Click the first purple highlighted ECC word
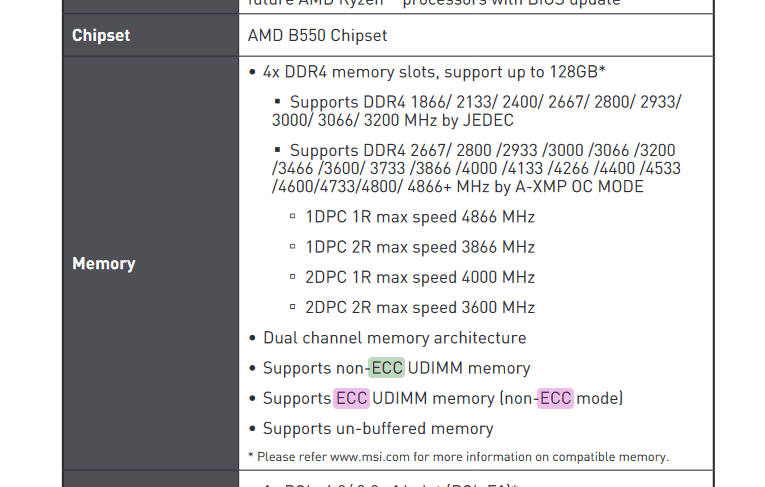This screenshot has height=487, width=765. coord(351,398)
